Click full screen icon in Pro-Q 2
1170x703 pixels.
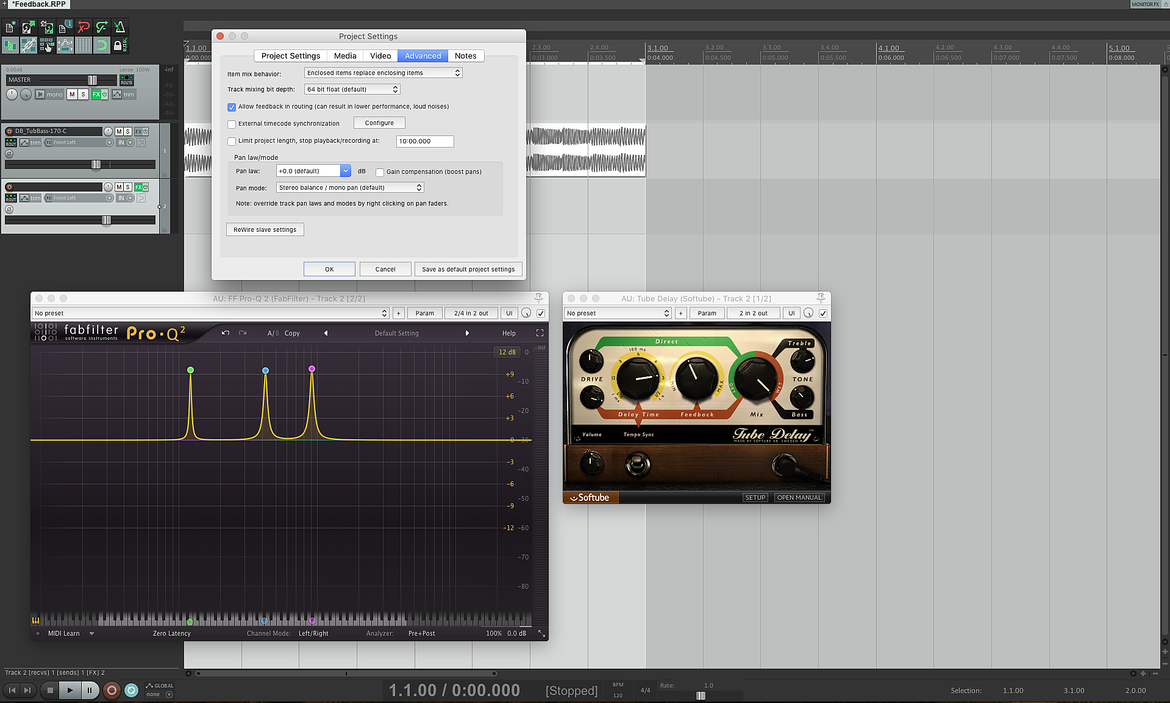click(539, 333)
